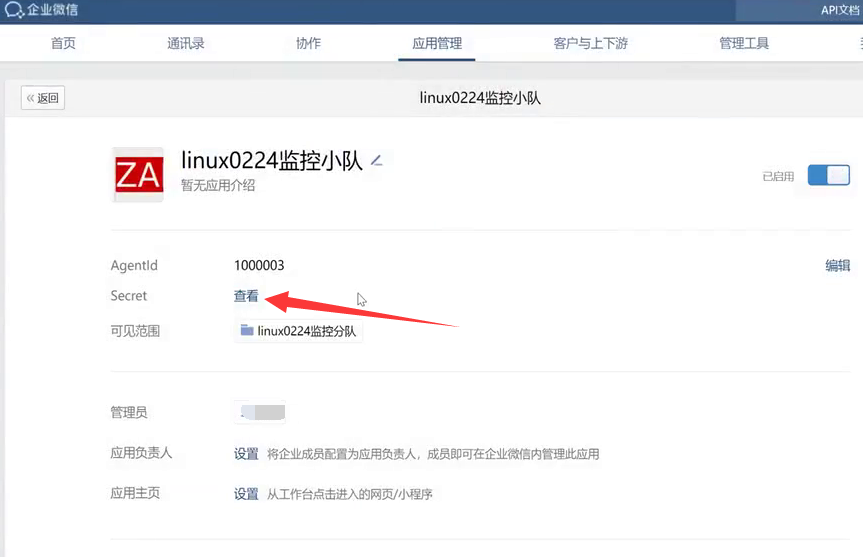Click 设置 for 应用主页
Image resolution: width=863 pixels, height=557 pixels.
tap(246, 494)
